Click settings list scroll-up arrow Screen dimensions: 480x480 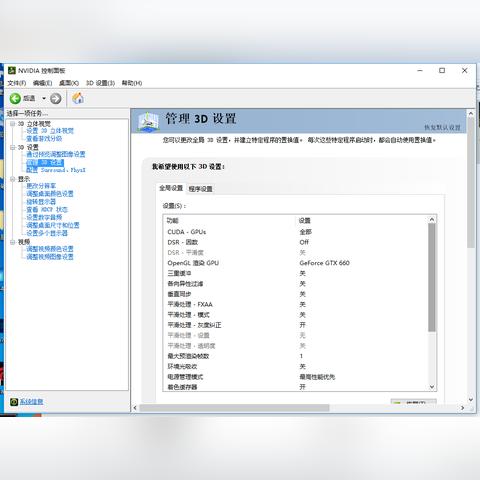pyautogui.click(x=432, y=219)
